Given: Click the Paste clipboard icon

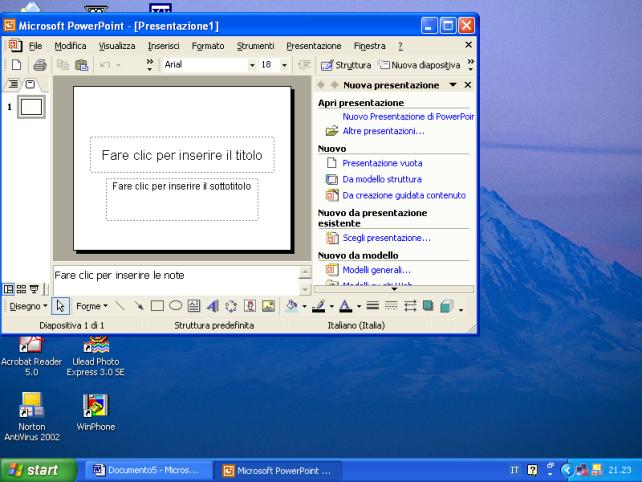Looking at the screenshot, I should click(x=81, y=65).
